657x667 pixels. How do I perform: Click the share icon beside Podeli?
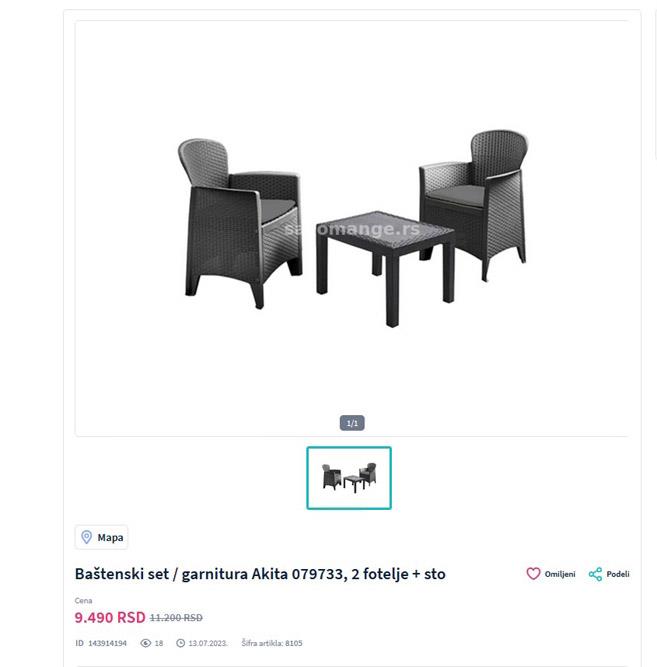[595, 574]
